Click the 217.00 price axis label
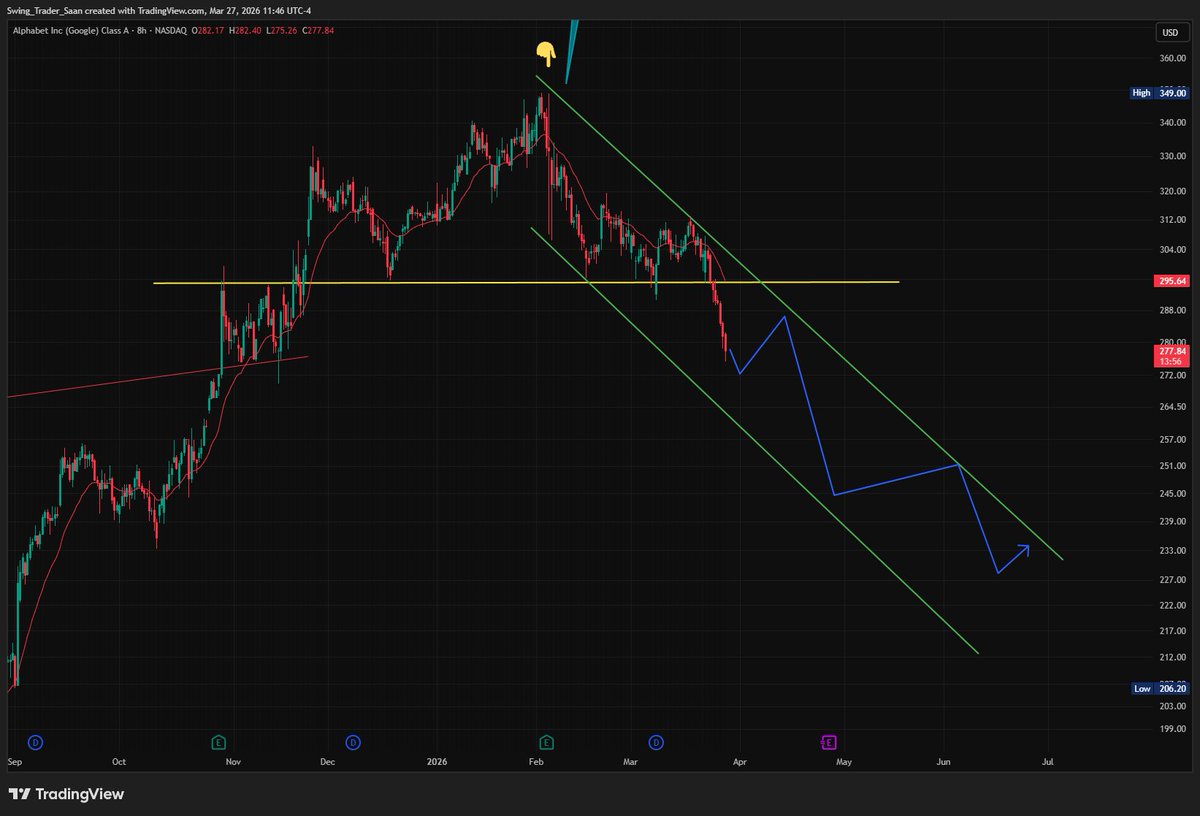The width and height of the screenshot is (1200, 816). click(1172, 632)
